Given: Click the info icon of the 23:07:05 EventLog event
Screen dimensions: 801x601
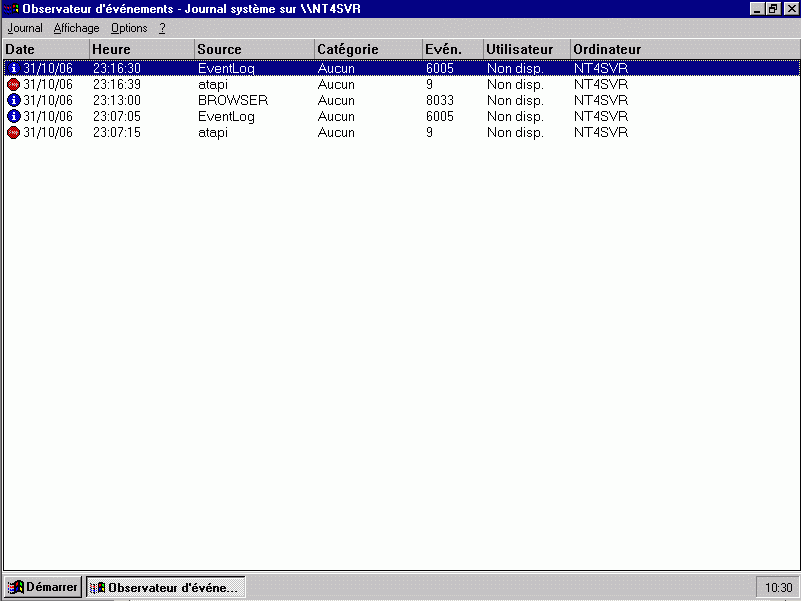Looking at the screenshot, I should tap(13, 117).
